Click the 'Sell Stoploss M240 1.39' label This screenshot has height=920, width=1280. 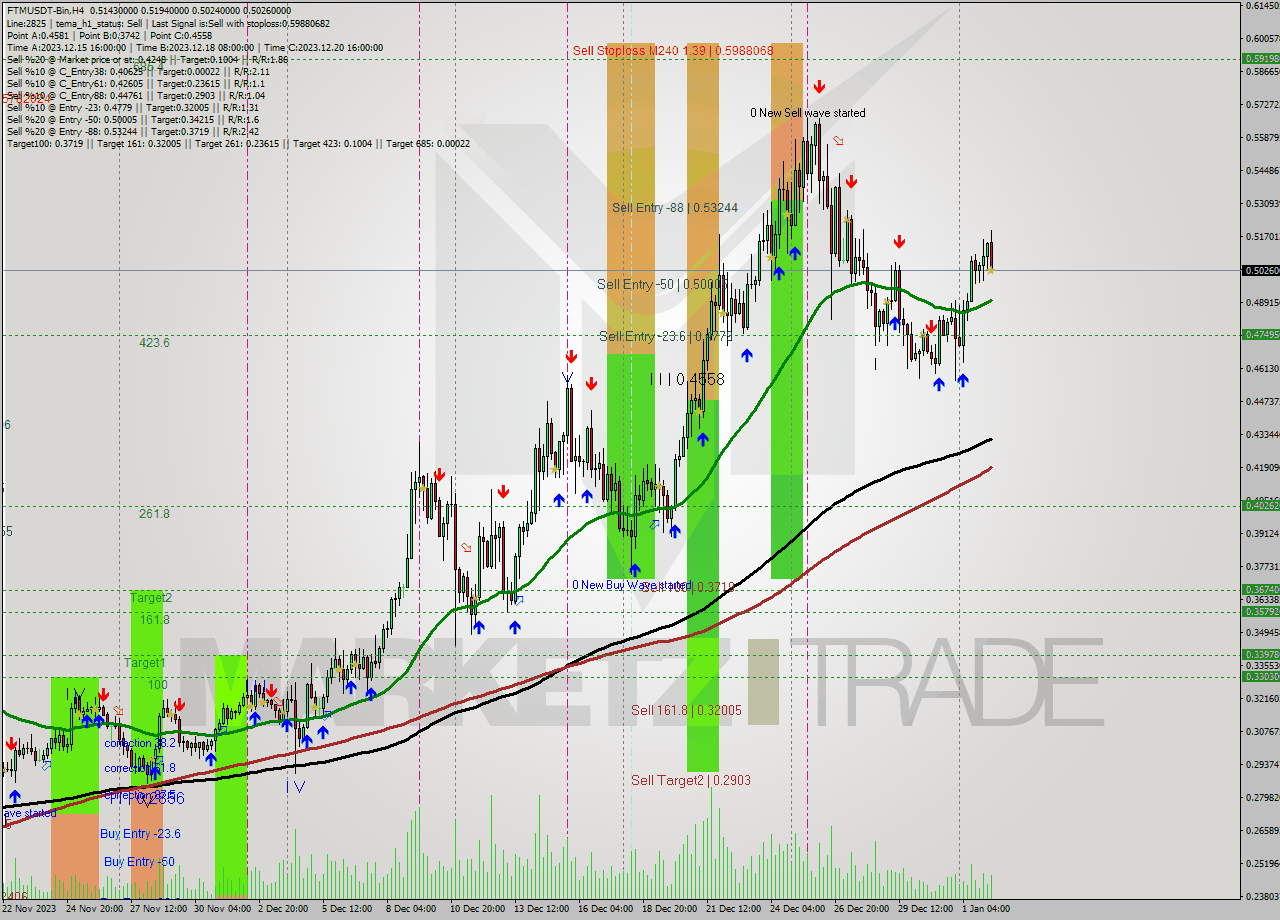tap(673, 50)
